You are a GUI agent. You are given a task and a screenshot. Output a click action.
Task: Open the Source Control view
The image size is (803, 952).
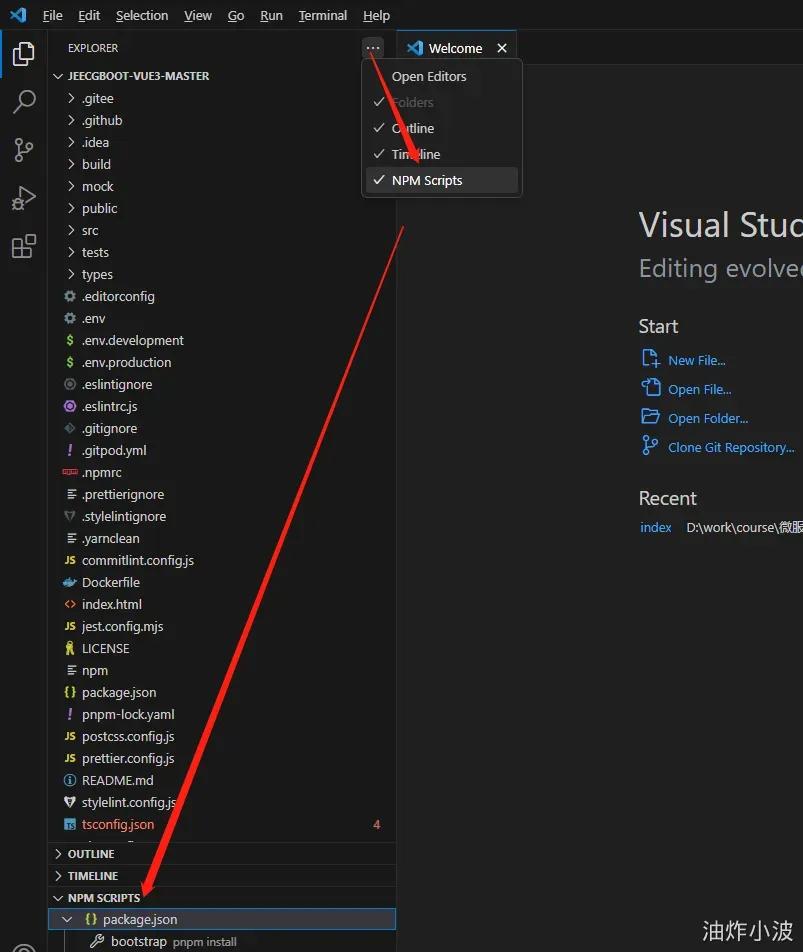[x=24, y=150]
